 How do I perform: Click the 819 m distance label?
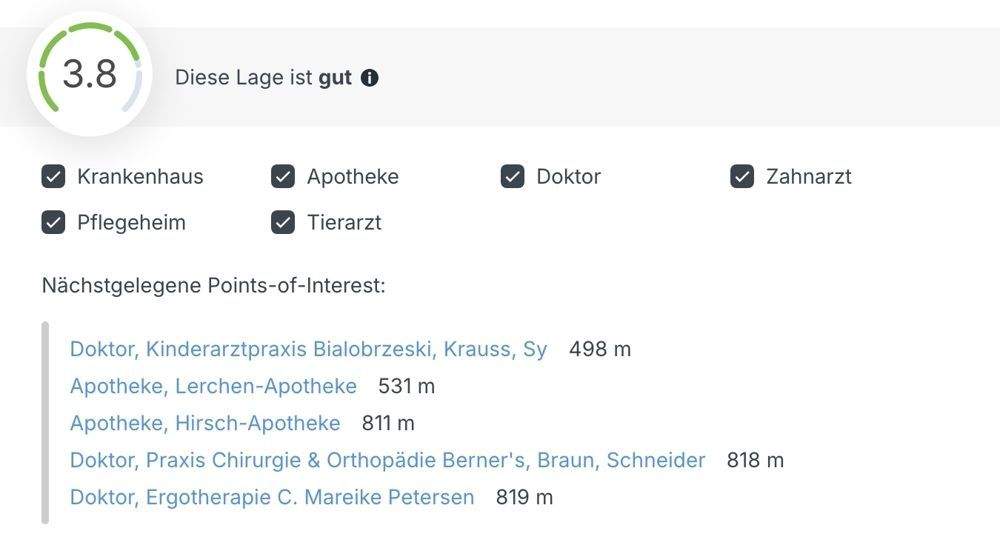[x=524, y=497]
